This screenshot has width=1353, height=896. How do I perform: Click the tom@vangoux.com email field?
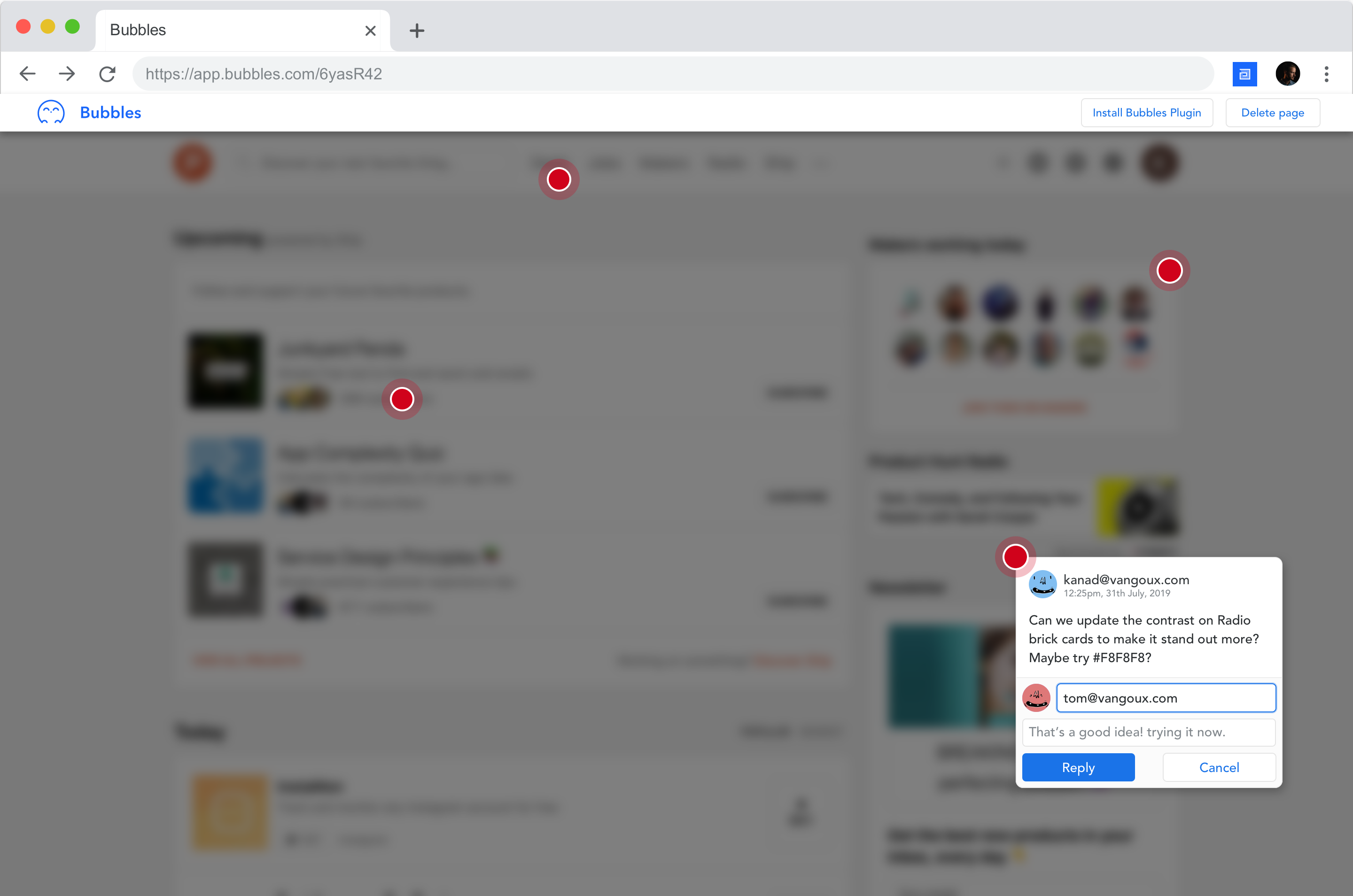point(1166,698)
